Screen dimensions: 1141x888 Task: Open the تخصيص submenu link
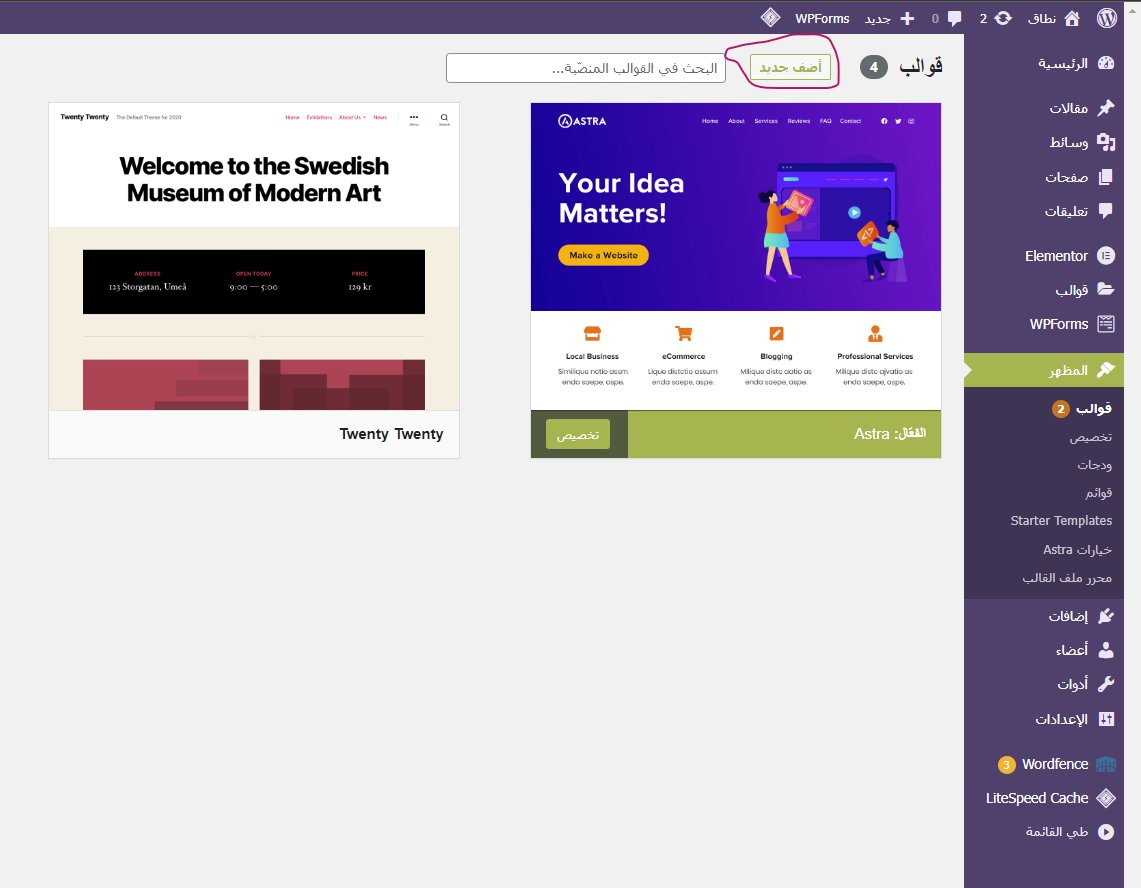point(1090,437)
